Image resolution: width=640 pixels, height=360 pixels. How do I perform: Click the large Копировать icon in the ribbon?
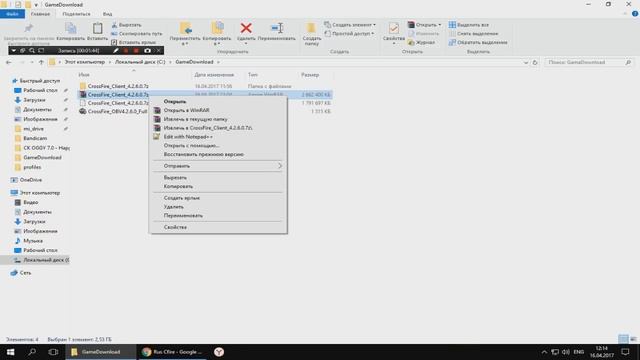(71, 28)
